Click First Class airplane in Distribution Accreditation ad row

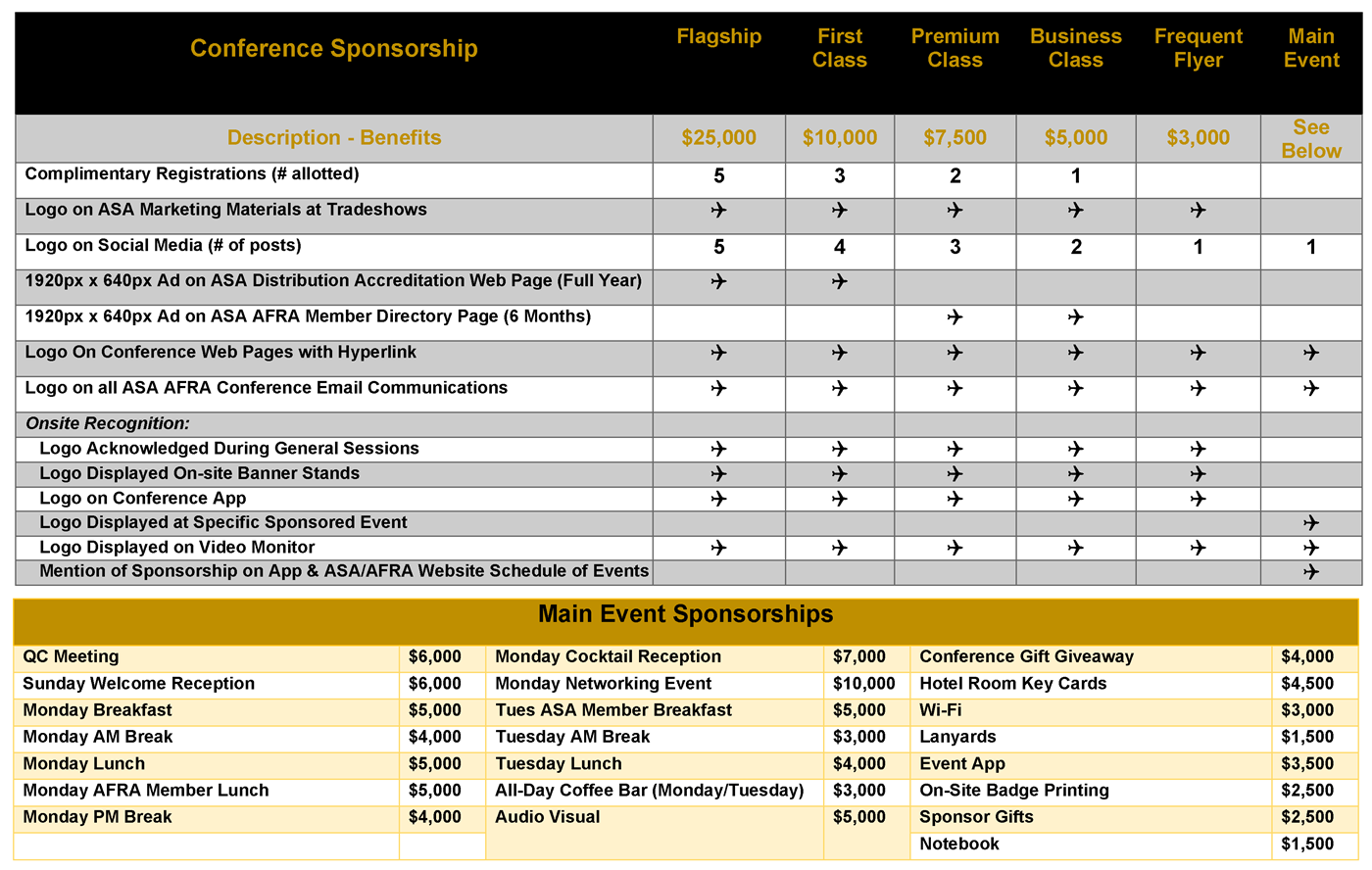pyautogui.click(x=839, y=282)
